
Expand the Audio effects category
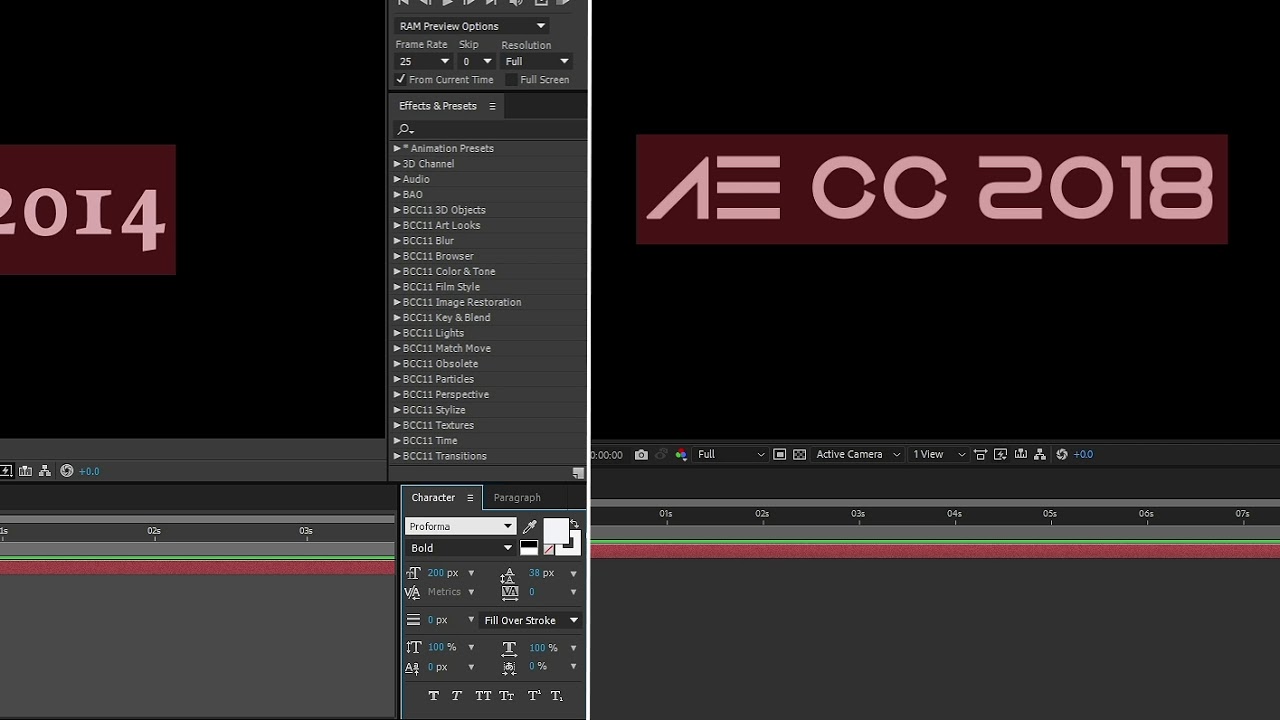397,179
